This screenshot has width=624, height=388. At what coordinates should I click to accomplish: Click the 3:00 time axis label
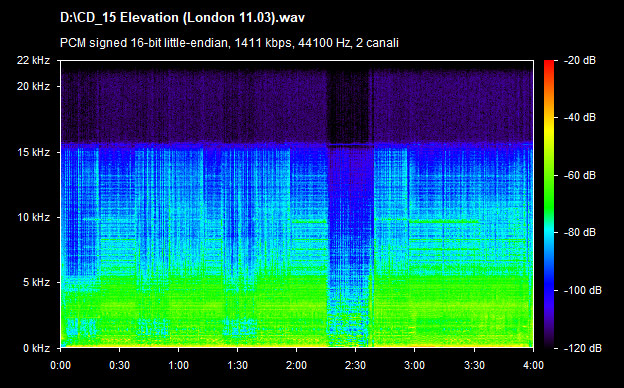pyautogui.click(x=415, y=365)
